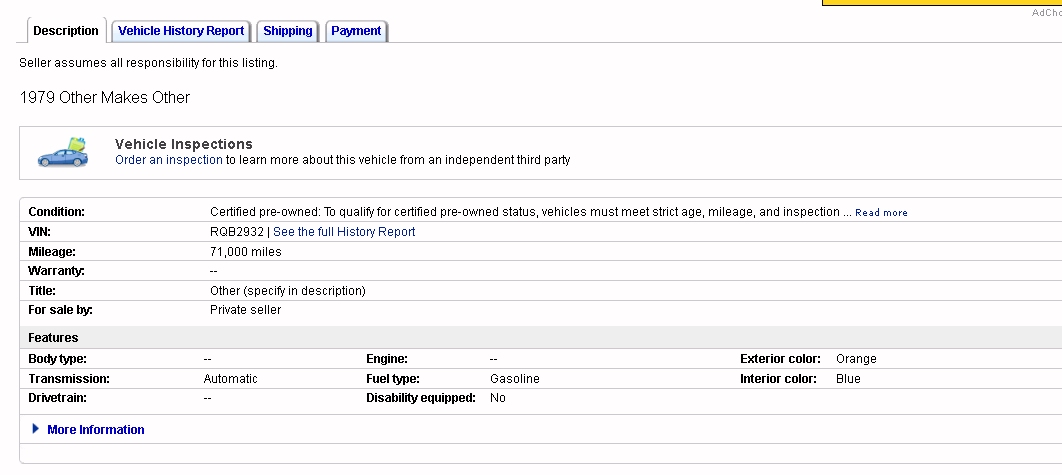The width and height of the screenshot is (1062, 475).
Task: Go to the Payment tab
Action: 356,31
